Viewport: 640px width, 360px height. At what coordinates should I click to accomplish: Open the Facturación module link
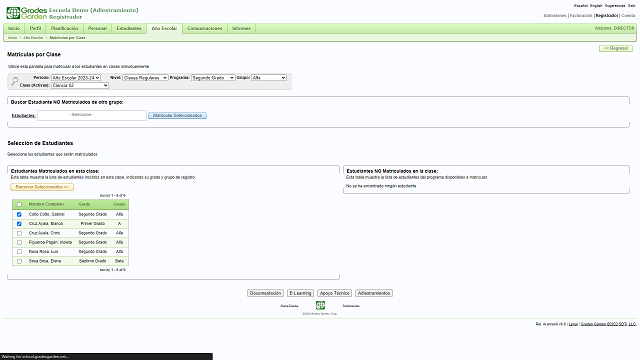581,16
